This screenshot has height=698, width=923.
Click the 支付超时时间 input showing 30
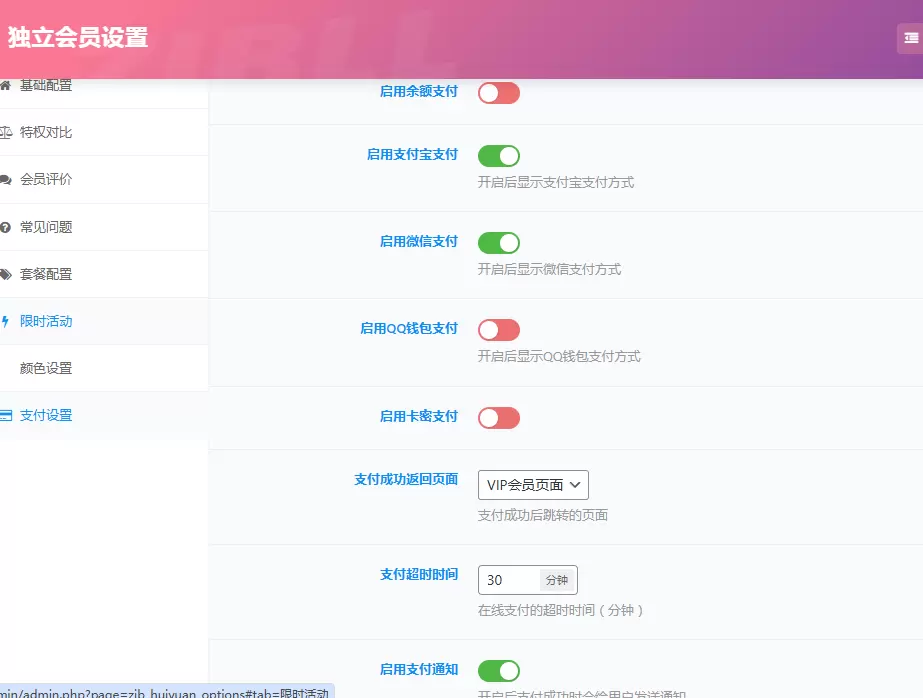tap(509, 580)
